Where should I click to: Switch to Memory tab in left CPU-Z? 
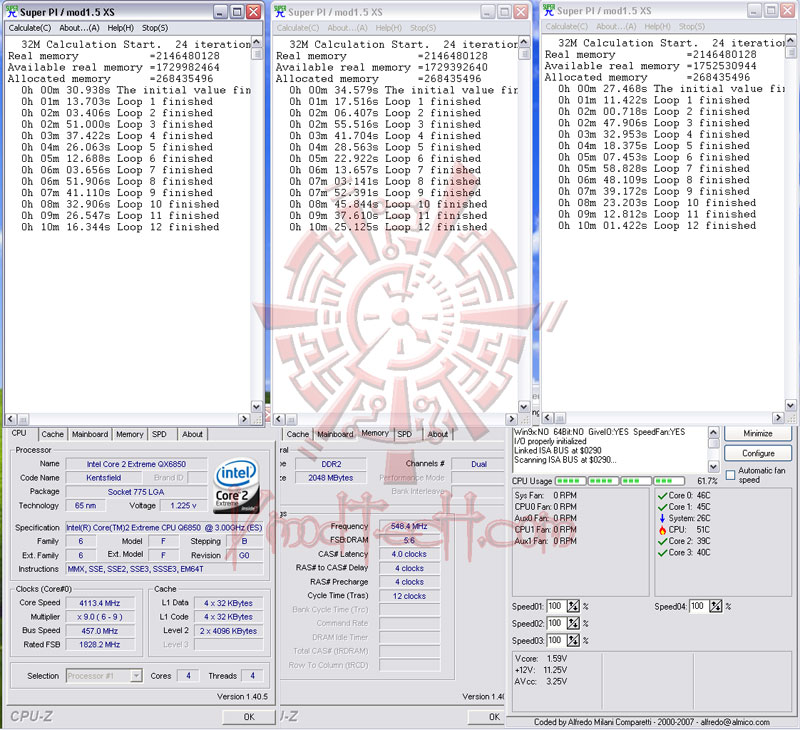[x=130, y=434]
